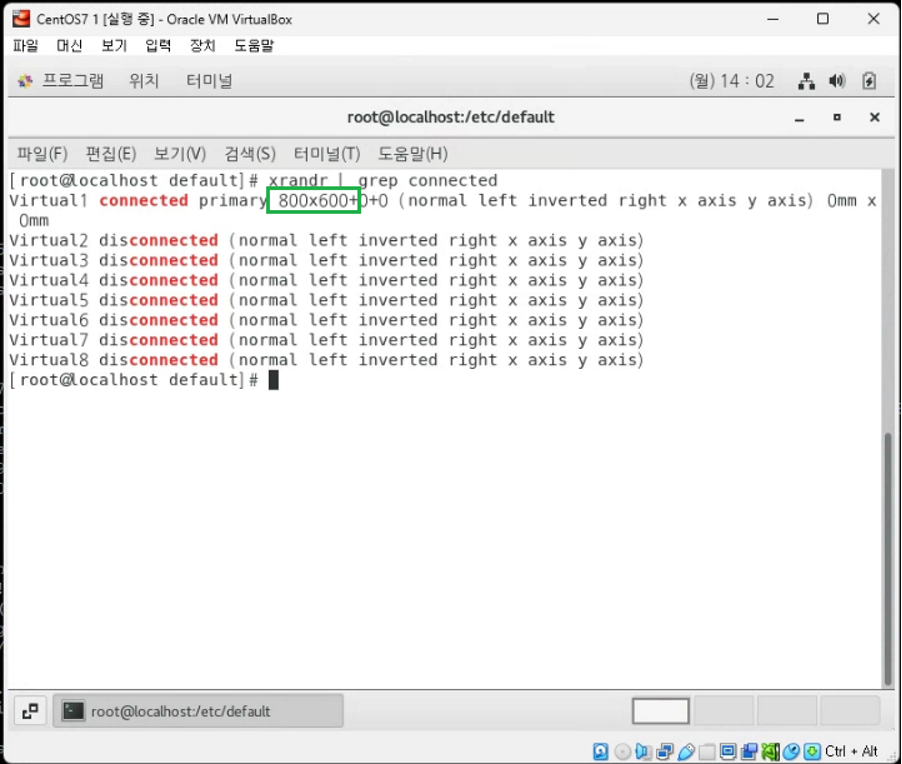The width and height of the screenshot is (902, 764).
Task: Click the show desktop icon in bottom panel
Action: pos(30,711)
